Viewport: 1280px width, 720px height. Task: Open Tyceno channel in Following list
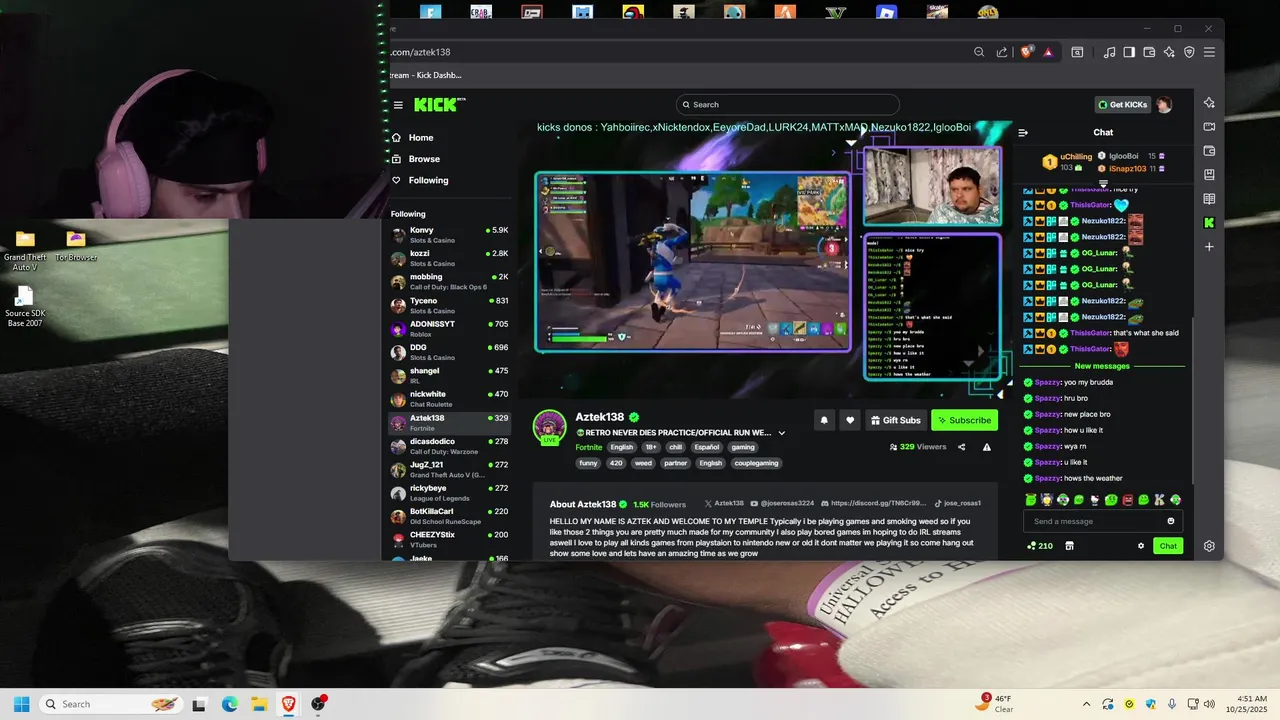pyautogui.click(x=448, y=305)
